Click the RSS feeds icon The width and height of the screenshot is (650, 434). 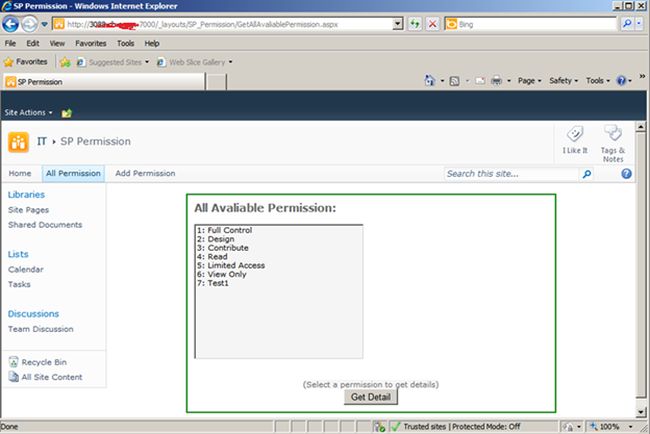point(454,81)
